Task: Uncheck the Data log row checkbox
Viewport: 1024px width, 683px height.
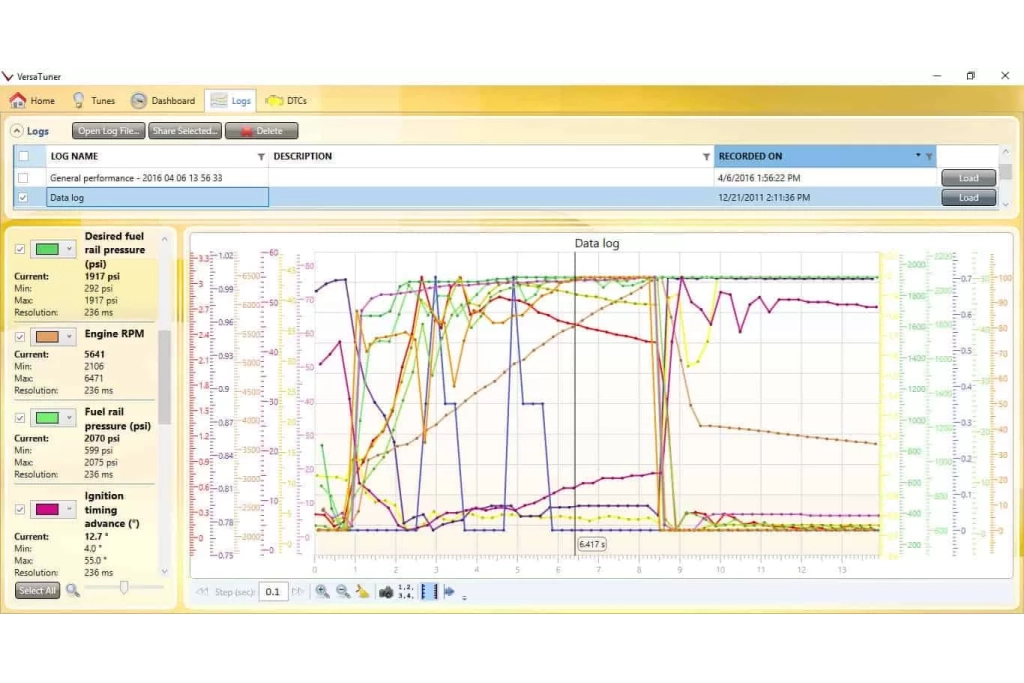Action: coord(24,198)
